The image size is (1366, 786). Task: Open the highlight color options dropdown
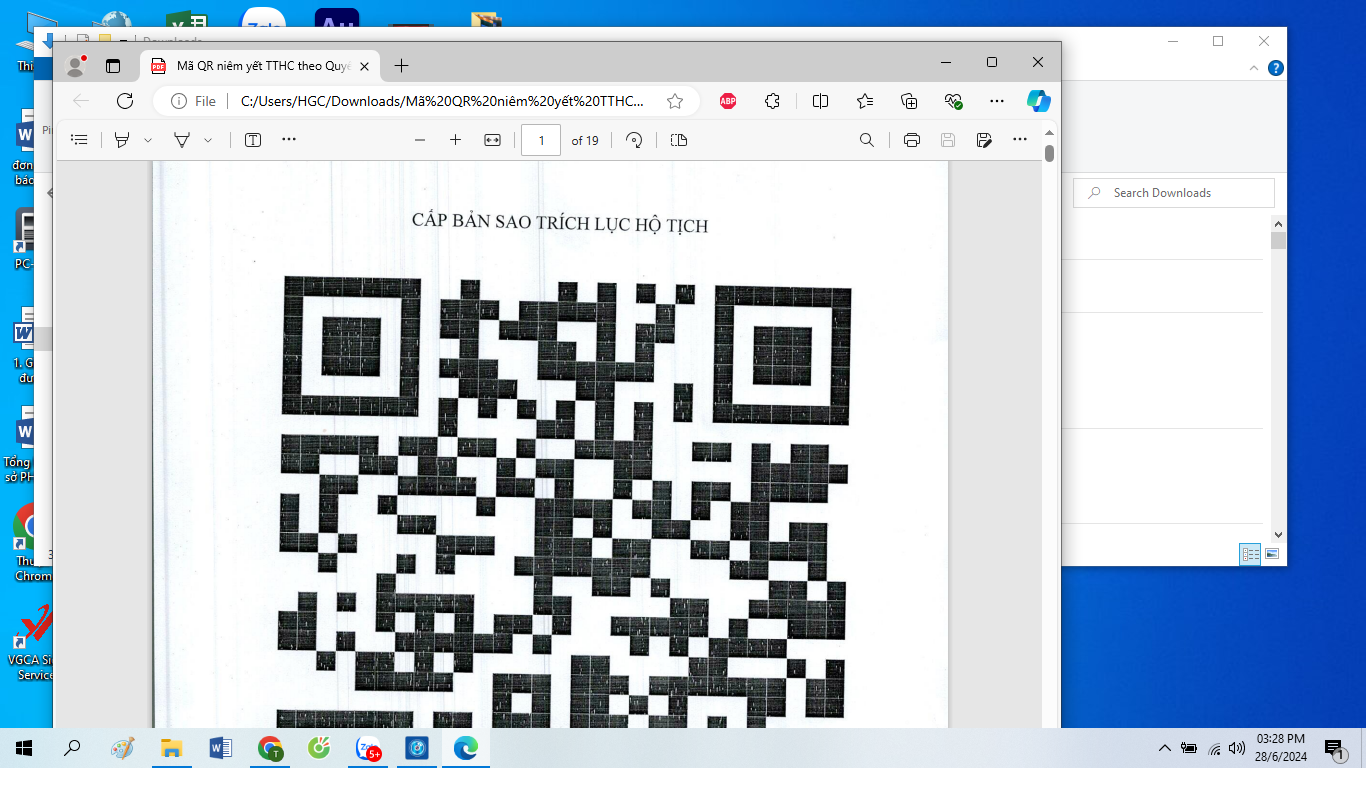click(x=148, y=140)
